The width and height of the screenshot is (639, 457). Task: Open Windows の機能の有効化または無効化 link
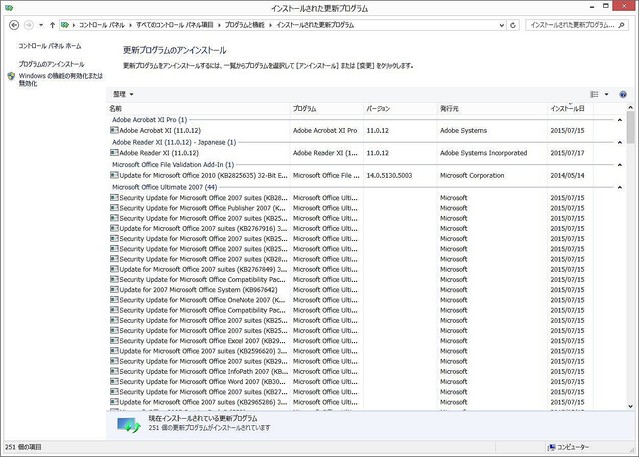pos(61,79)
